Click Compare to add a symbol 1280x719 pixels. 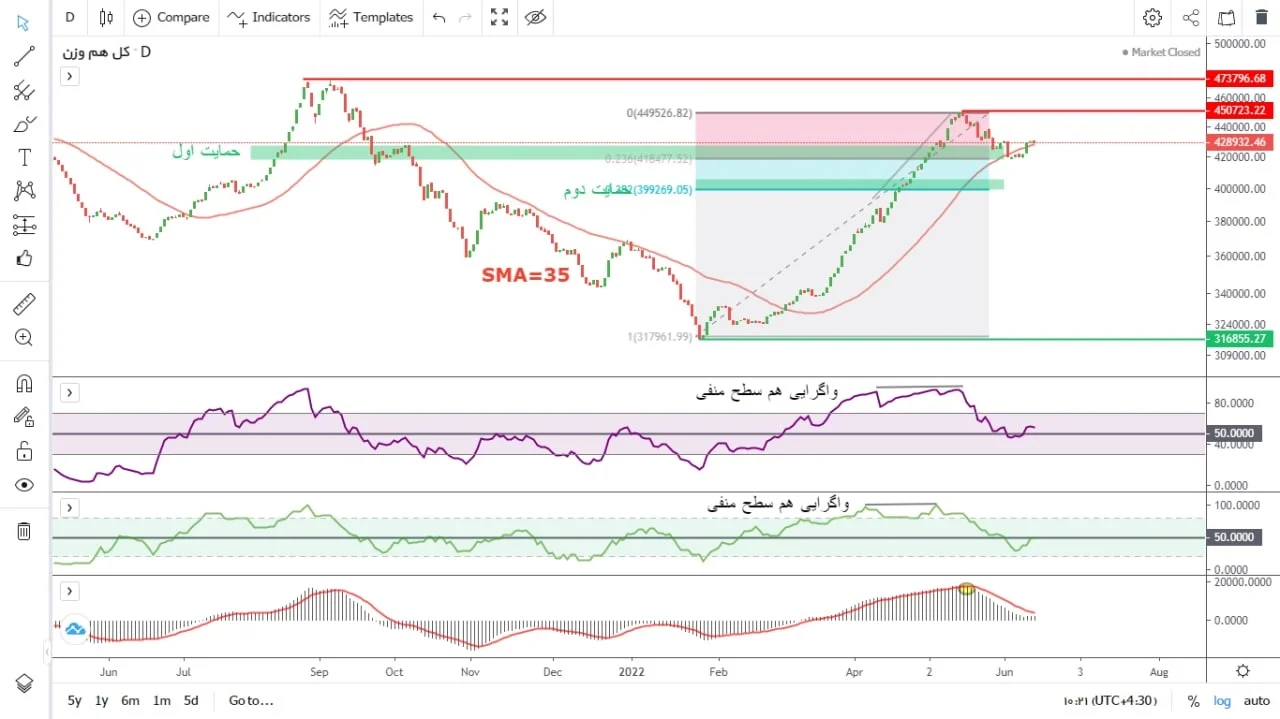tap(171, 17)
